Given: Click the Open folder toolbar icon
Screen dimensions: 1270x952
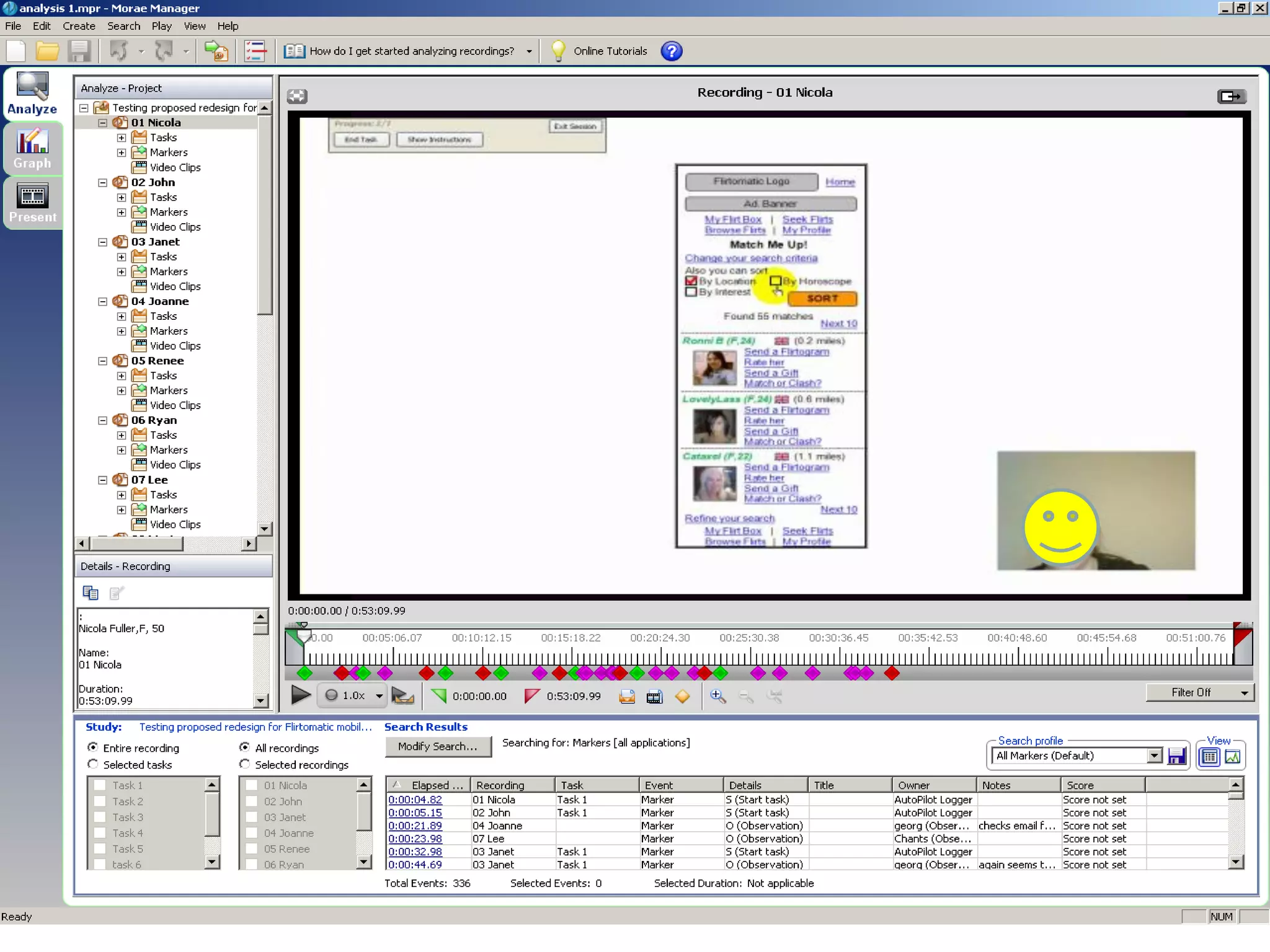Looking at the screenshot, I should coord(47,51).
